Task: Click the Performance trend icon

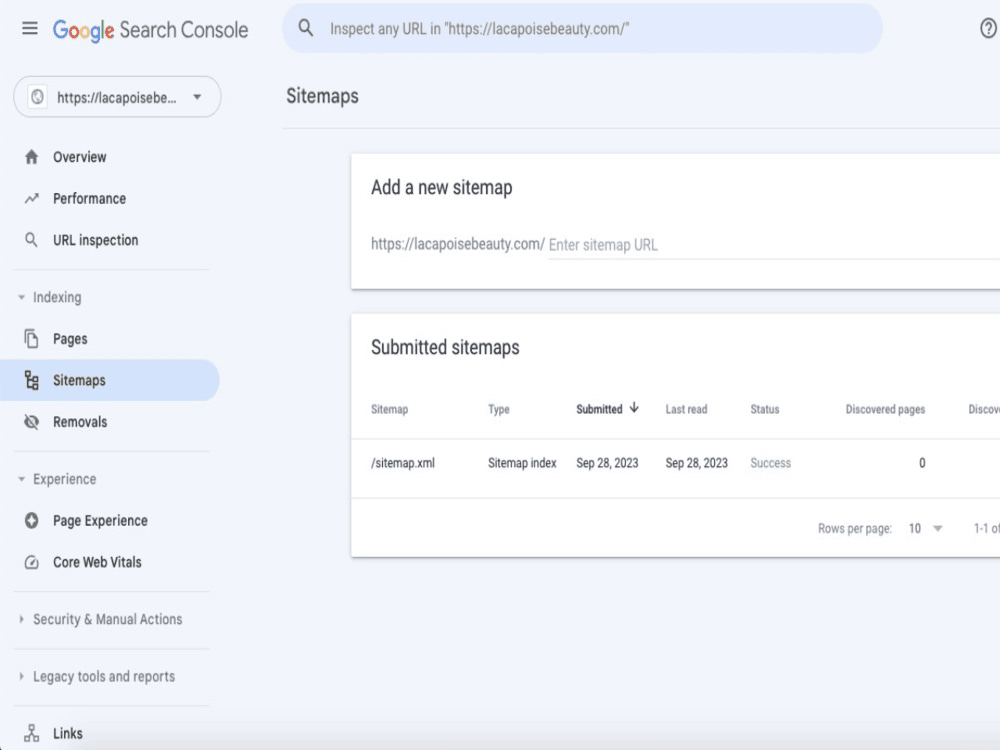Action: click(x=31, y=198)
